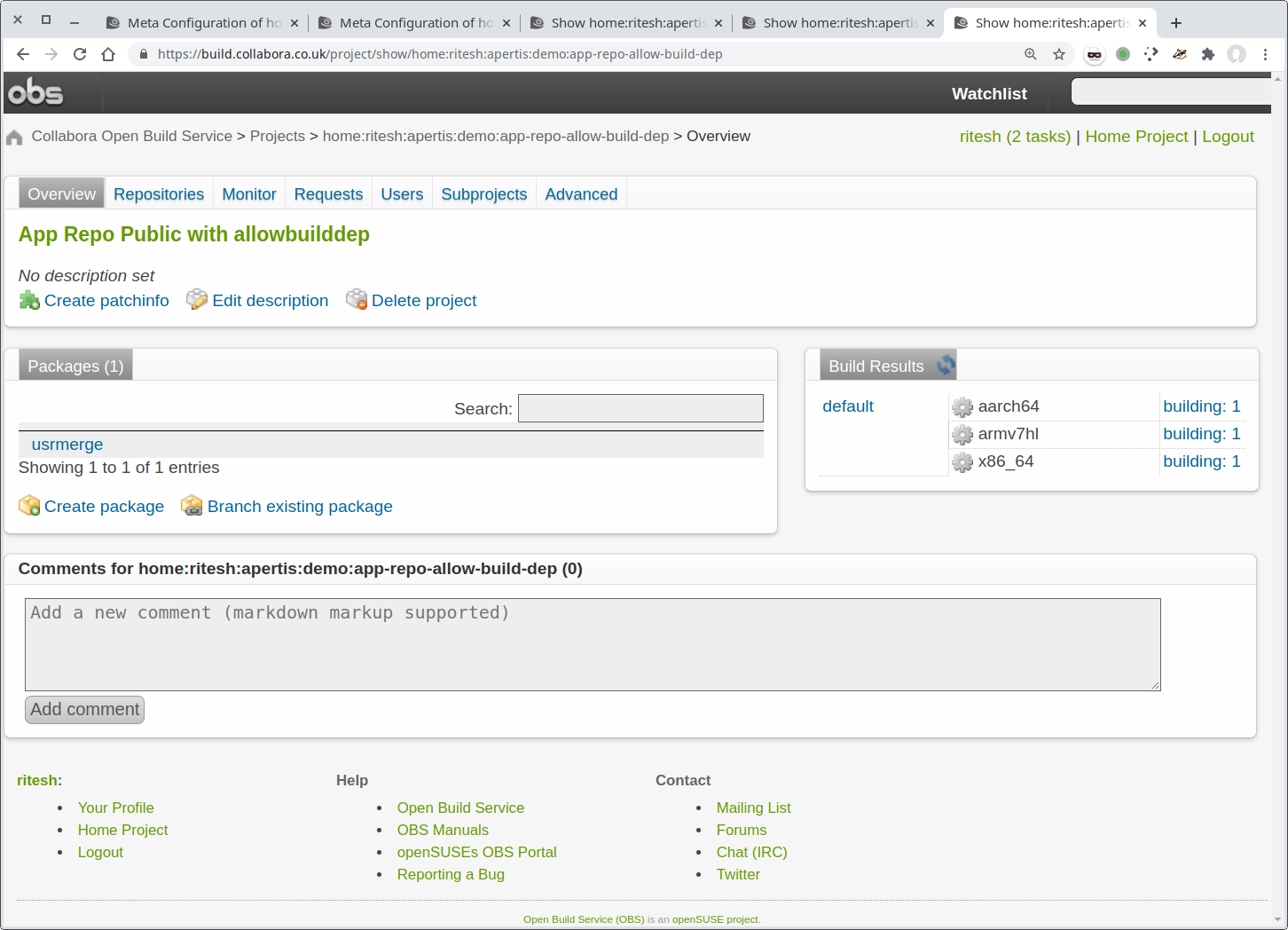
Task: Click the home icon in breadcrumb
Action: pyautogui.click(x=14, y=138)
